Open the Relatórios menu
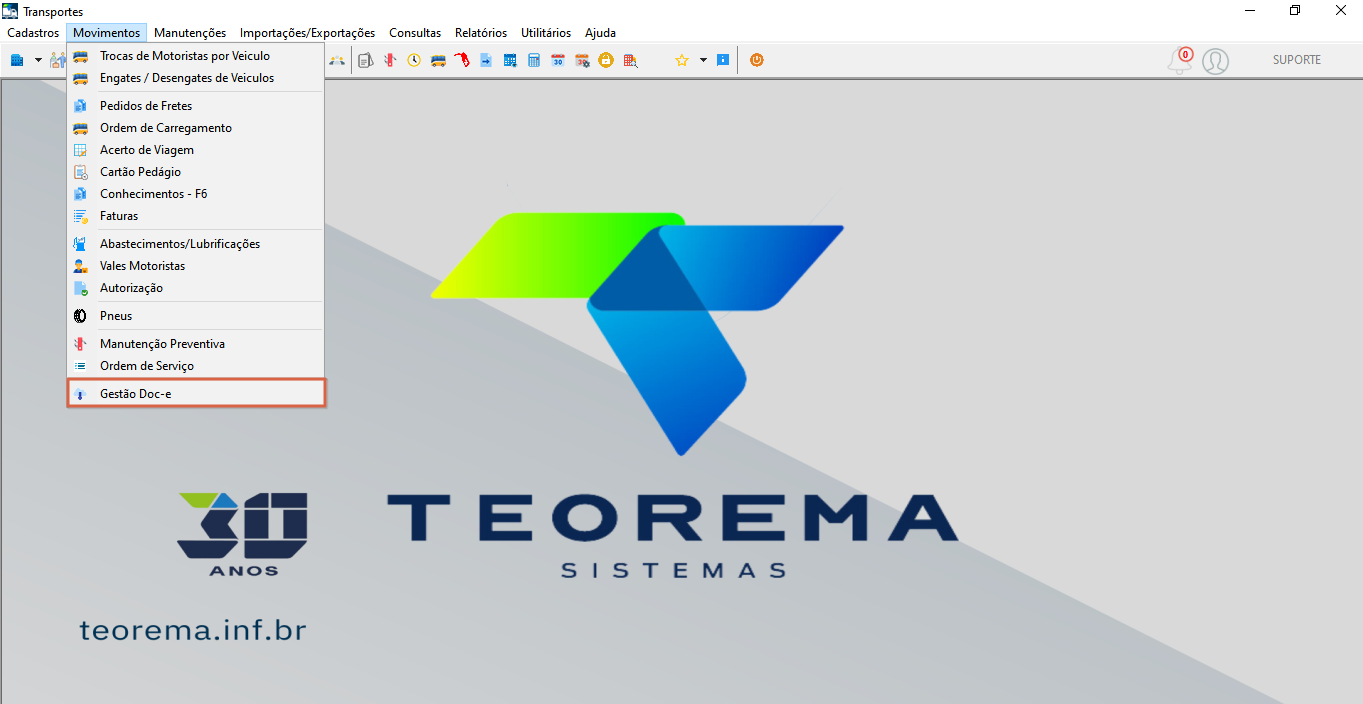The height and width of the screenshot is (704, 1363). [x=481, y=33]
